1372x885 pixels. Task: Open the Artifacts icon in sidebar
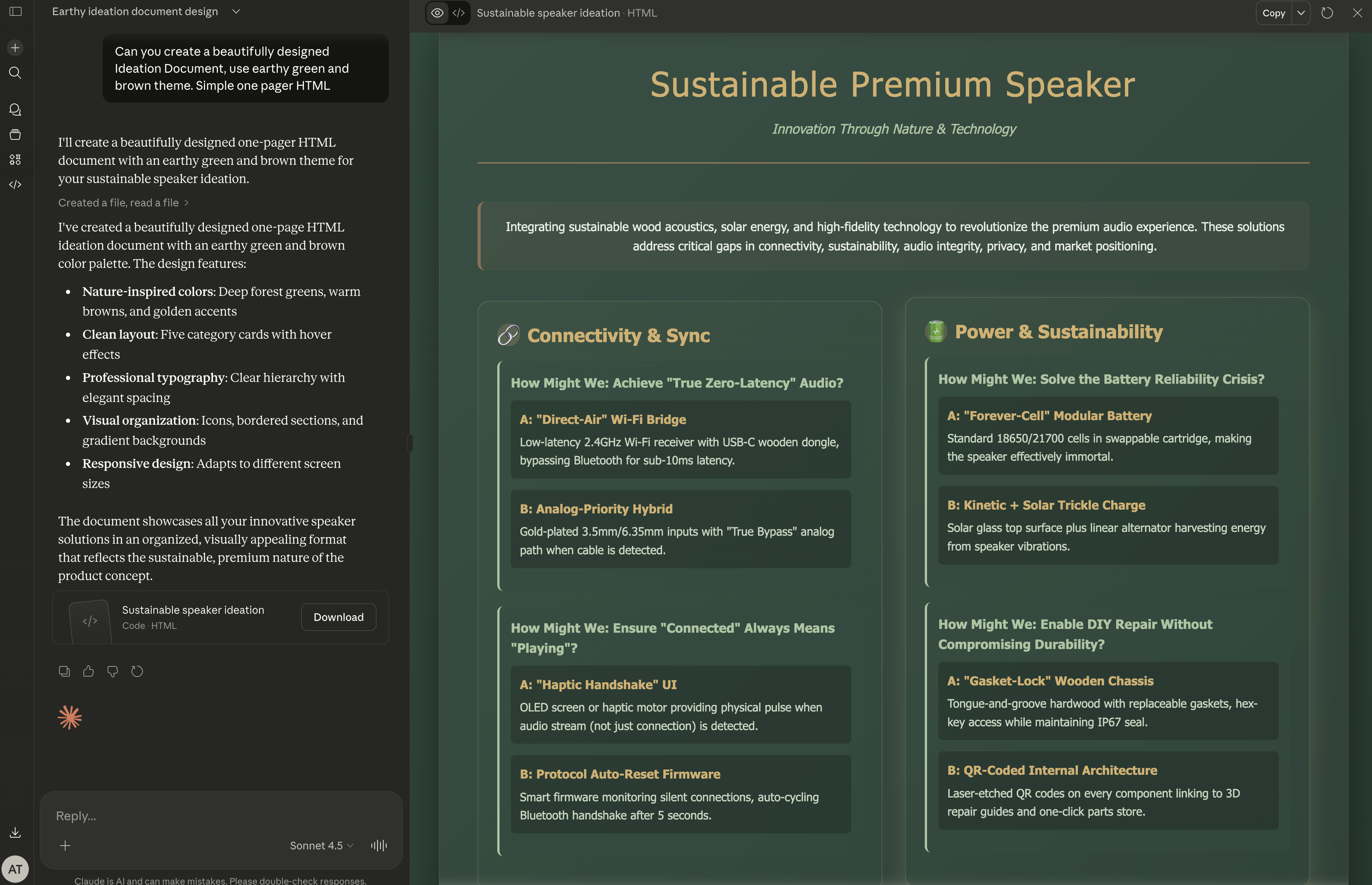point(16,159)
